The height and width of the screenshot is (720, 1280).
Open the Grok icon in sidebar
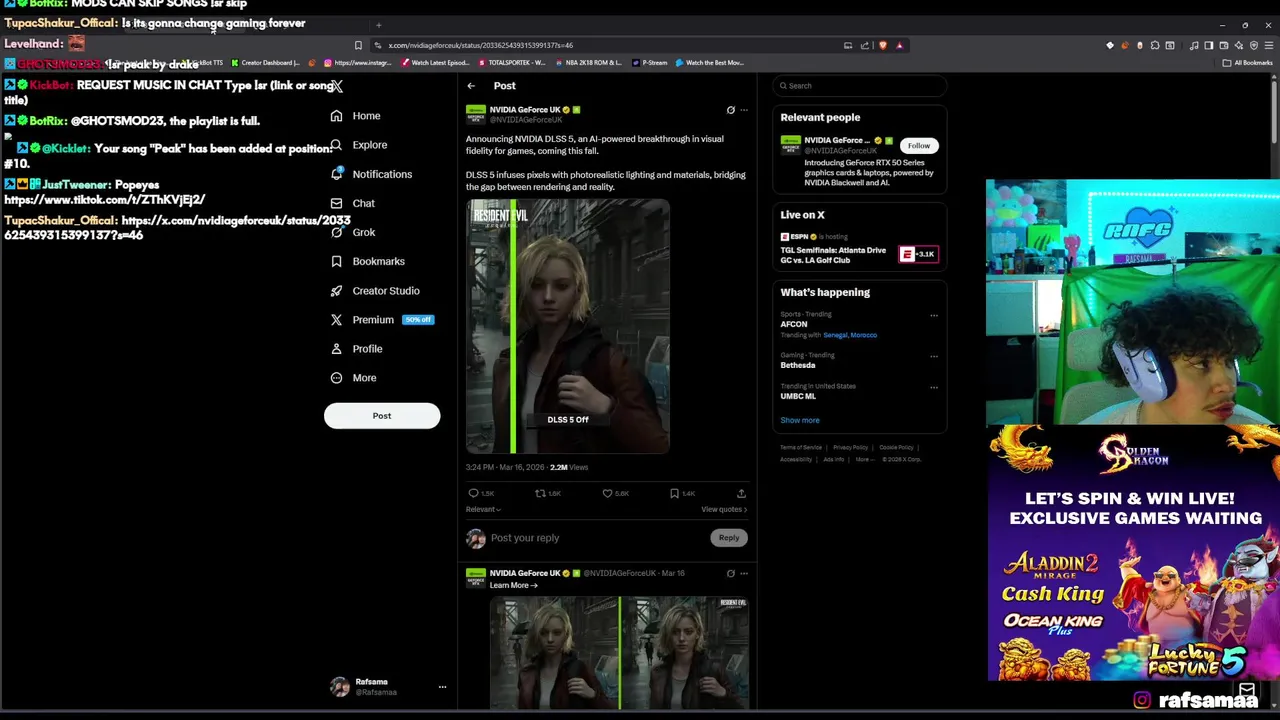(x=337, y=232)
